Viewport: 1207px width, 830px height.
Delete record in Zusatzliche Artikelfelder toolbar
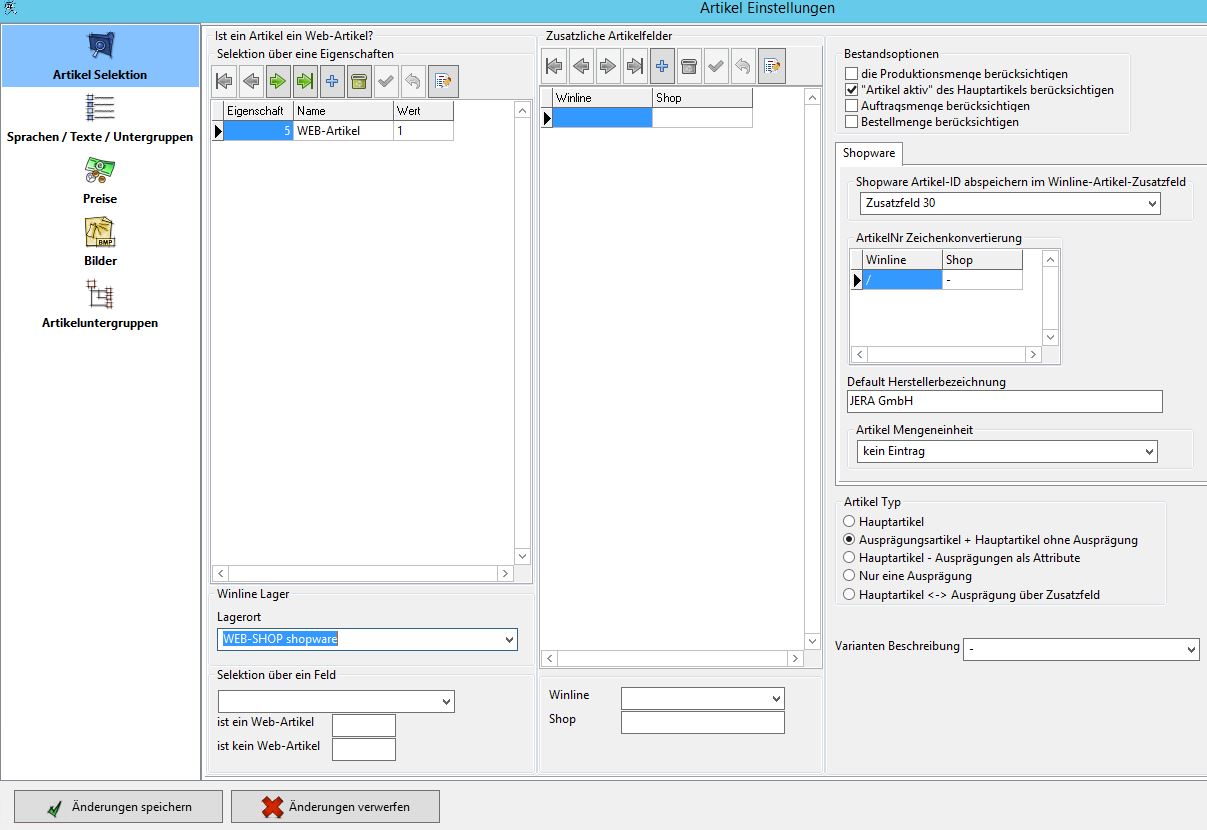click(x=689, y=67)
